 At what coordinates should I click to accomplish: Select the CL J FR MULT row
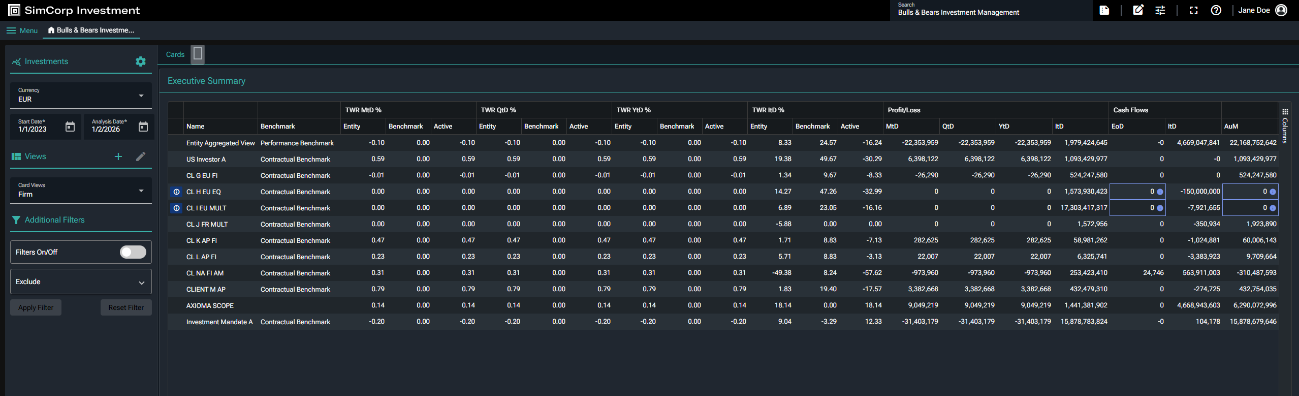[723, 223]
